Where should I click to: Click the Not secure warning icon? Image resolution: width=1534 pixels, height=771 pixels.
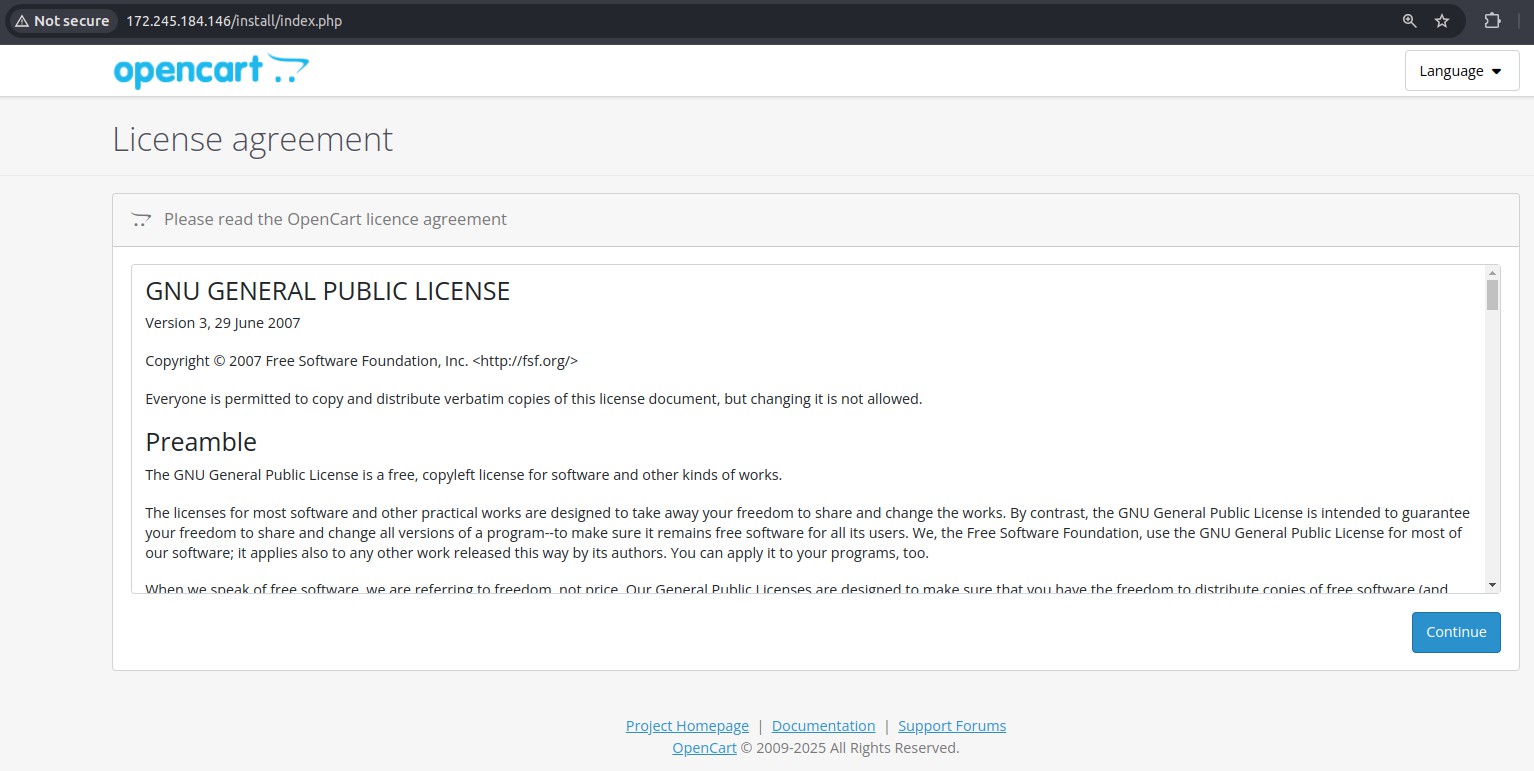click(21, 21)
